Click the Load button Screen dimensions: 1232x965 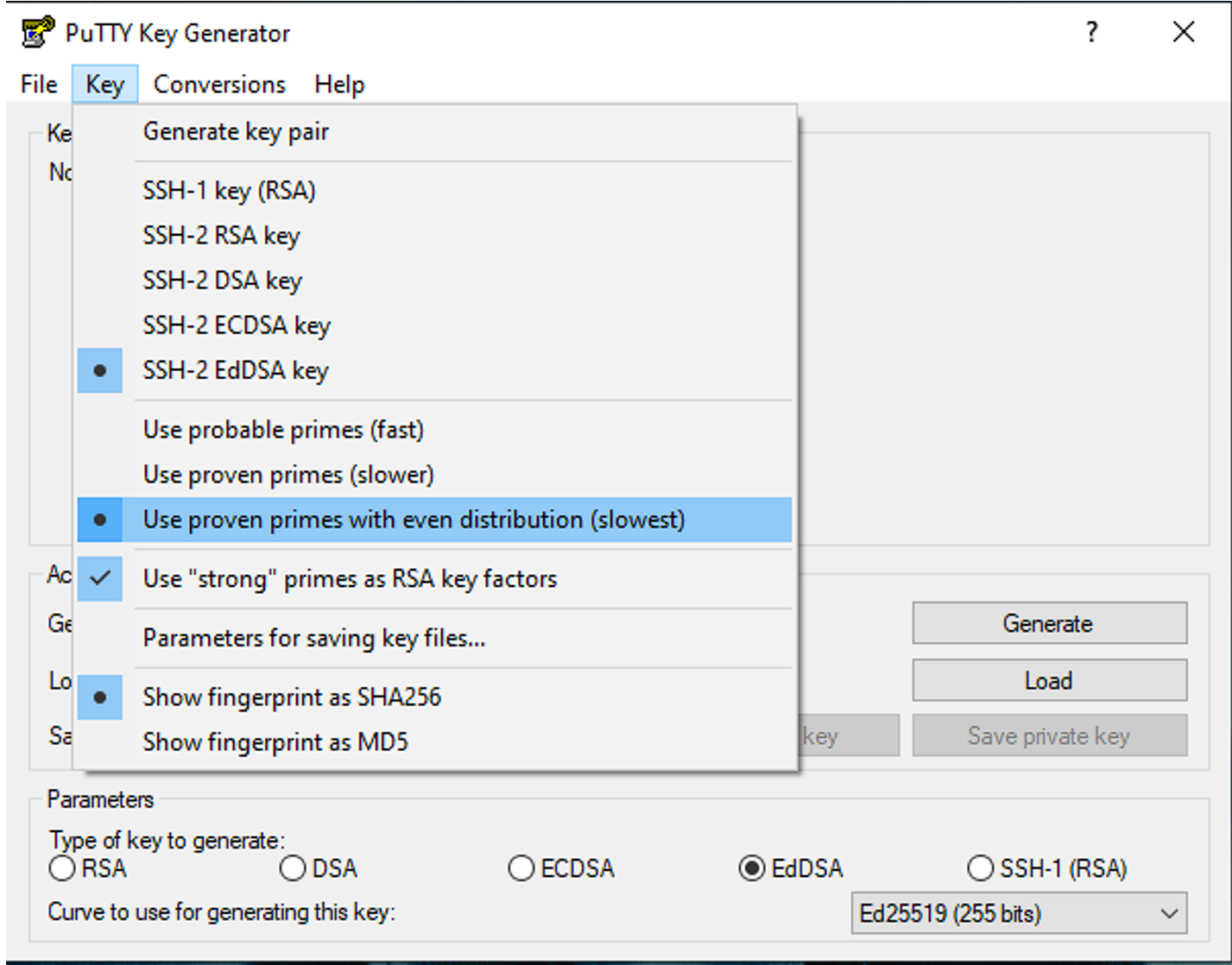pos(1049,681)
